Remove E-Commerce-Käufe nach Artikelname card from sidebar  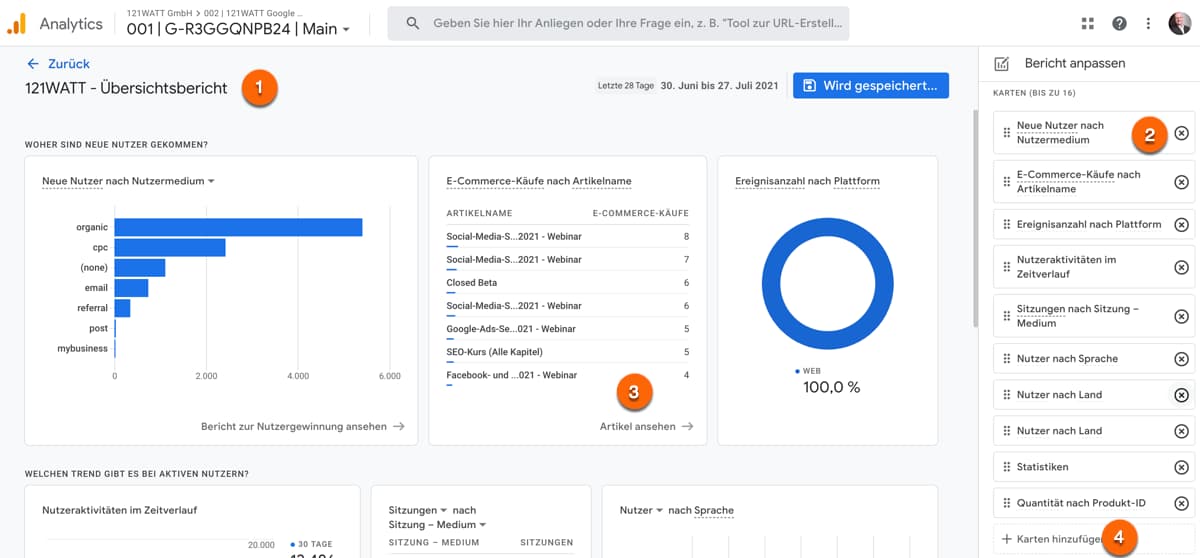pyautogui.click(x=1181, y=181)
